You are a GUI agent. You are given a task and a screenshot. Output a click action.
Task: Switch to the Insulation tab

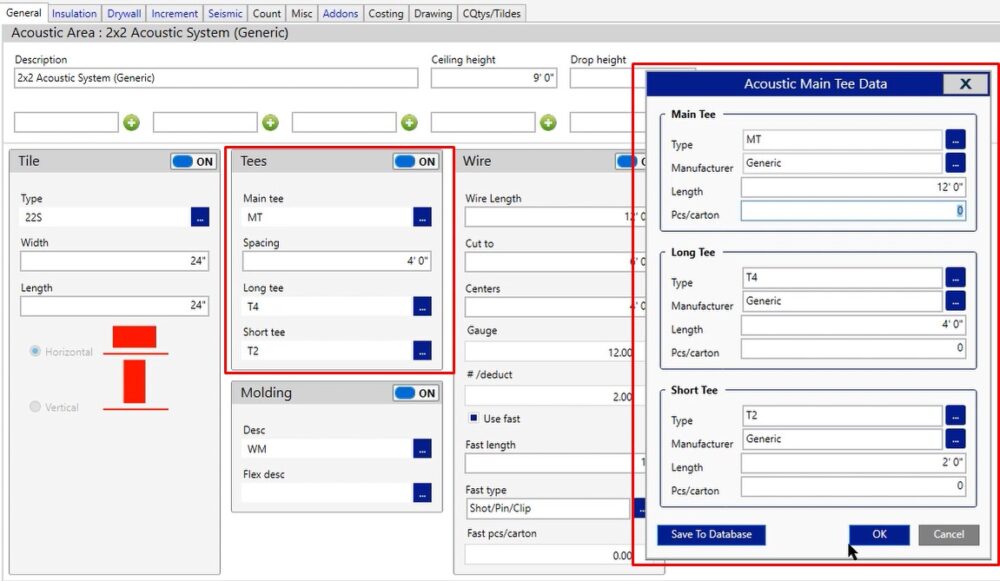[74, 14]
